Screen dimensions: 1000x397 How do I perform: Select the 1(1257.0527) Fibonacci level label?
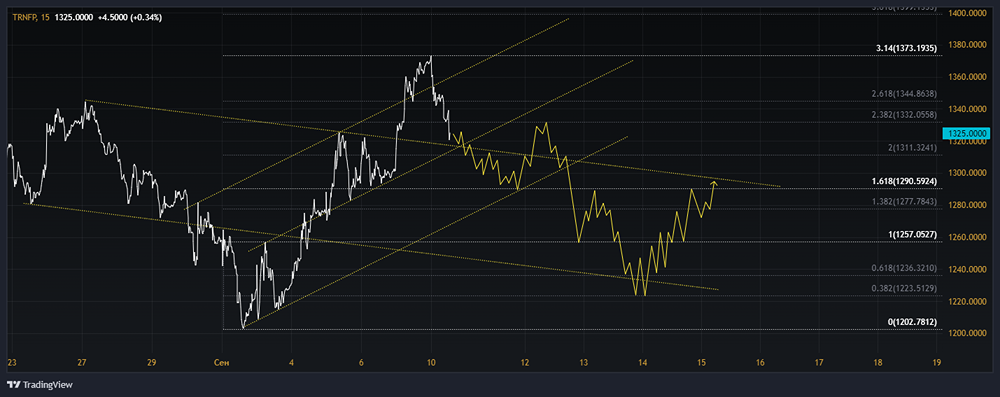coord(912,235)
